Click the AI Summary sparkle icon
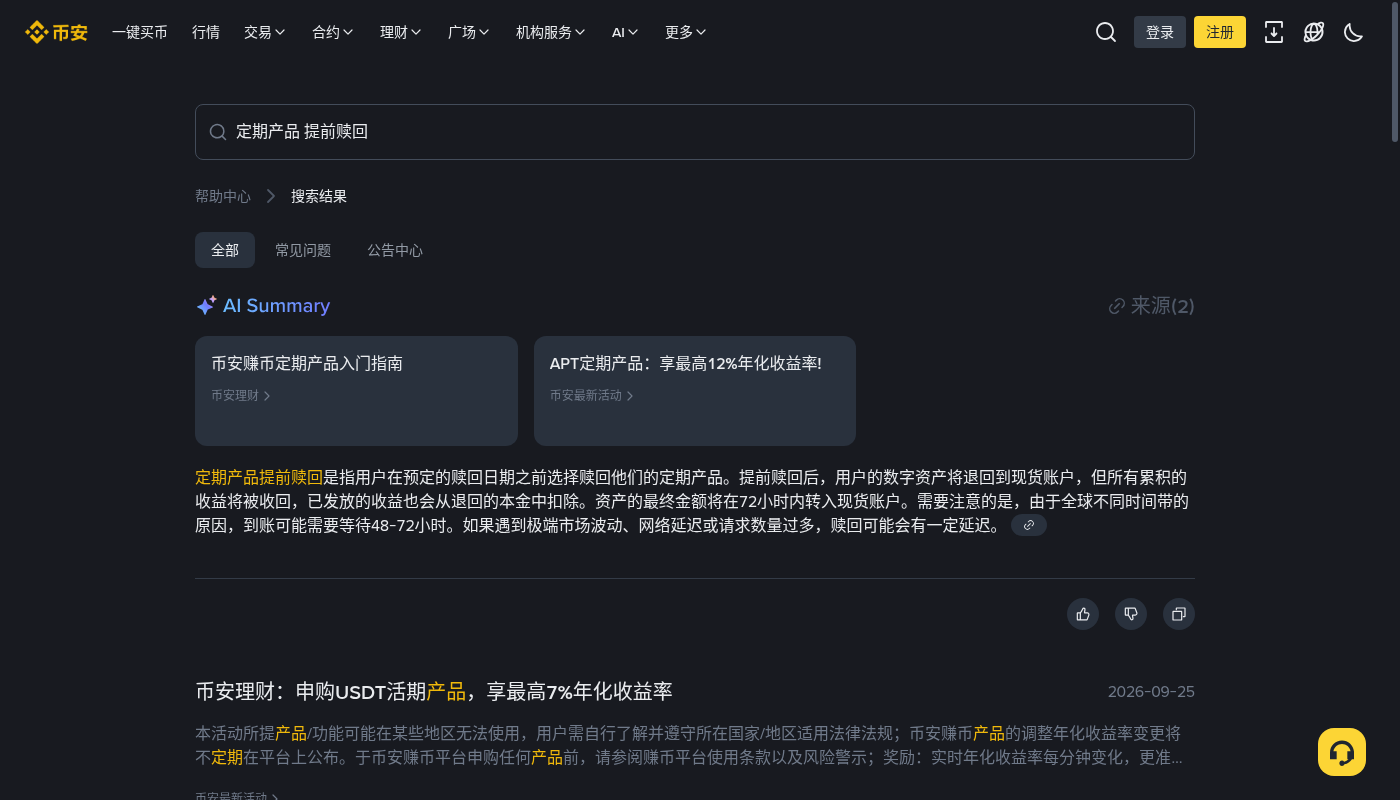The image size is (1400, 800). point(206,306)
